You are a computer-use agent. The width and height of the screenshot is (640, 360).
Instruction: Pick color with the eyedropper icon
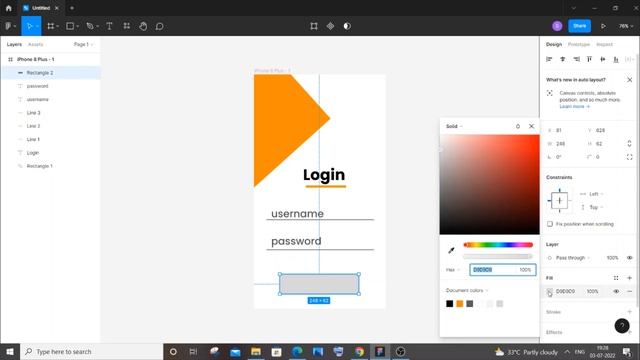[x=451, y=250]
